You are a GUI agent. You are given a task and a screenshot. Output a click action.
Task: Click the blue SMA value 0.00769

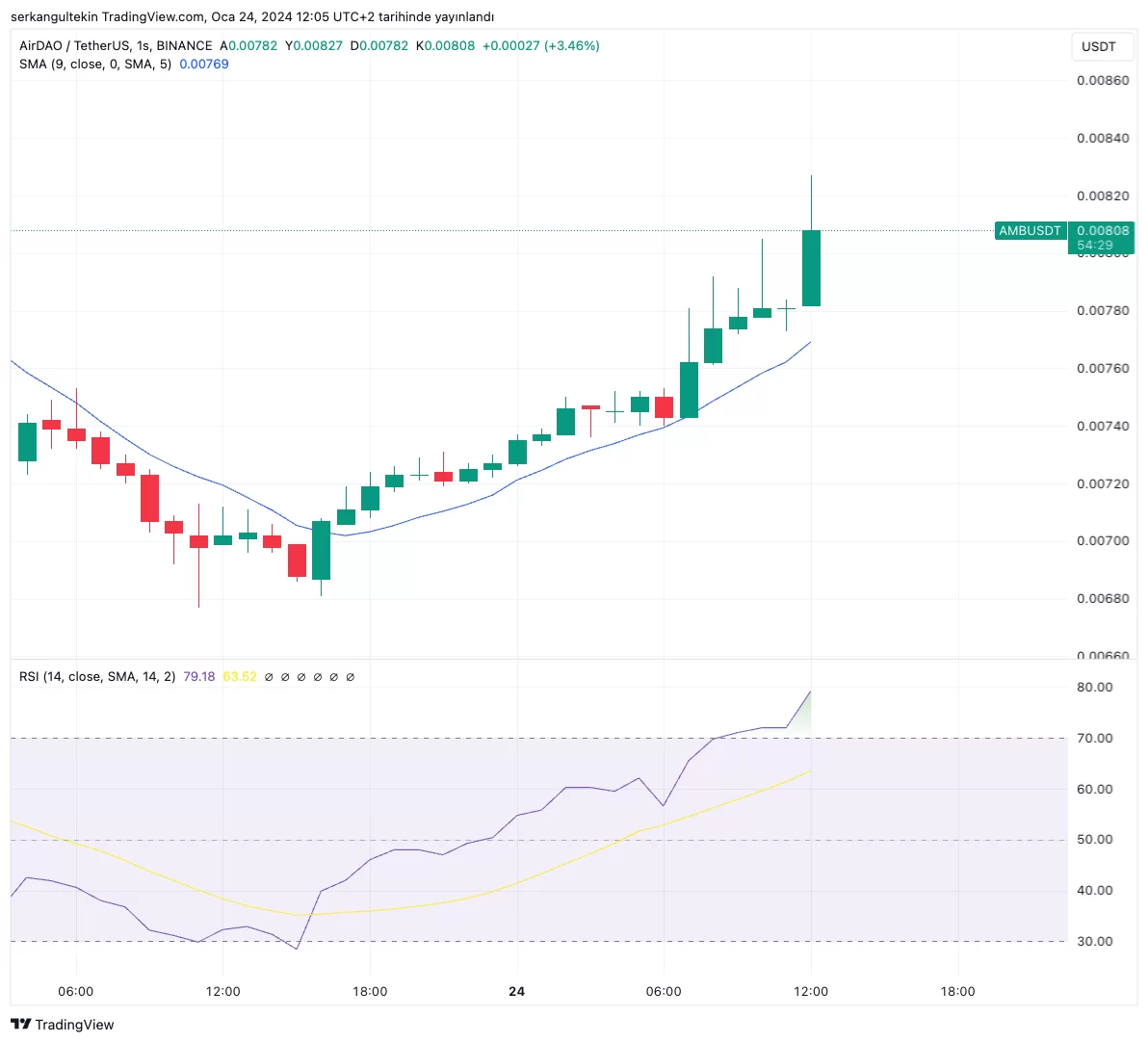tap(204, 65)
